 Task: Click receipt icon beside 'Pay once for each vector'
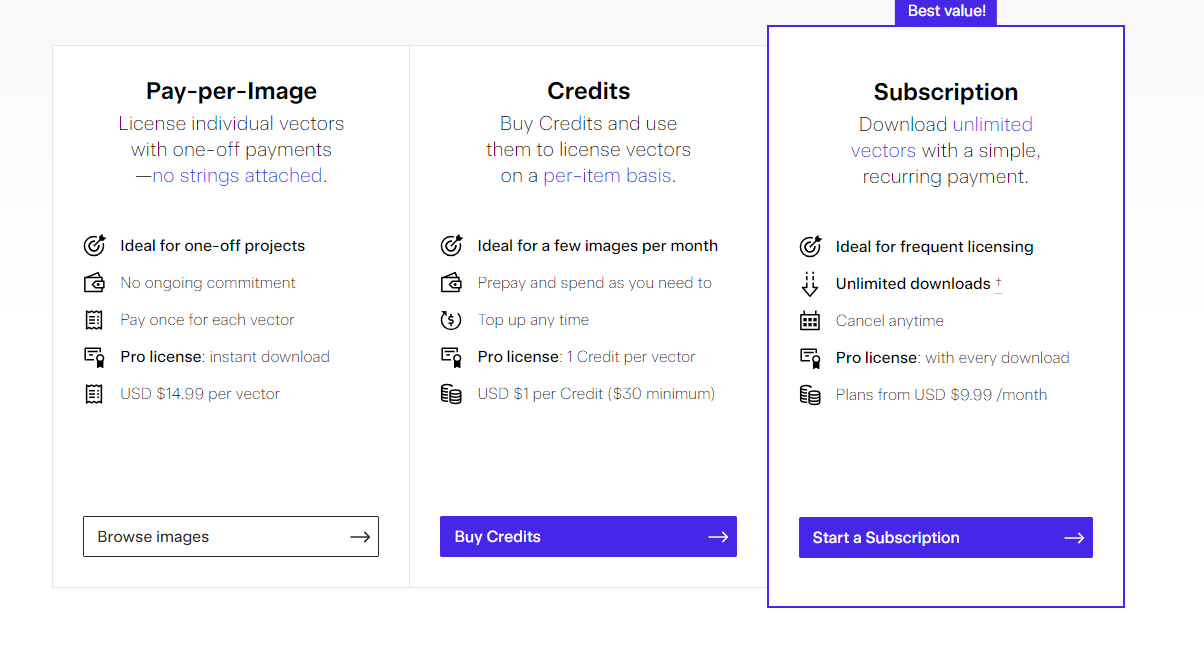click(x=94, y=320)
